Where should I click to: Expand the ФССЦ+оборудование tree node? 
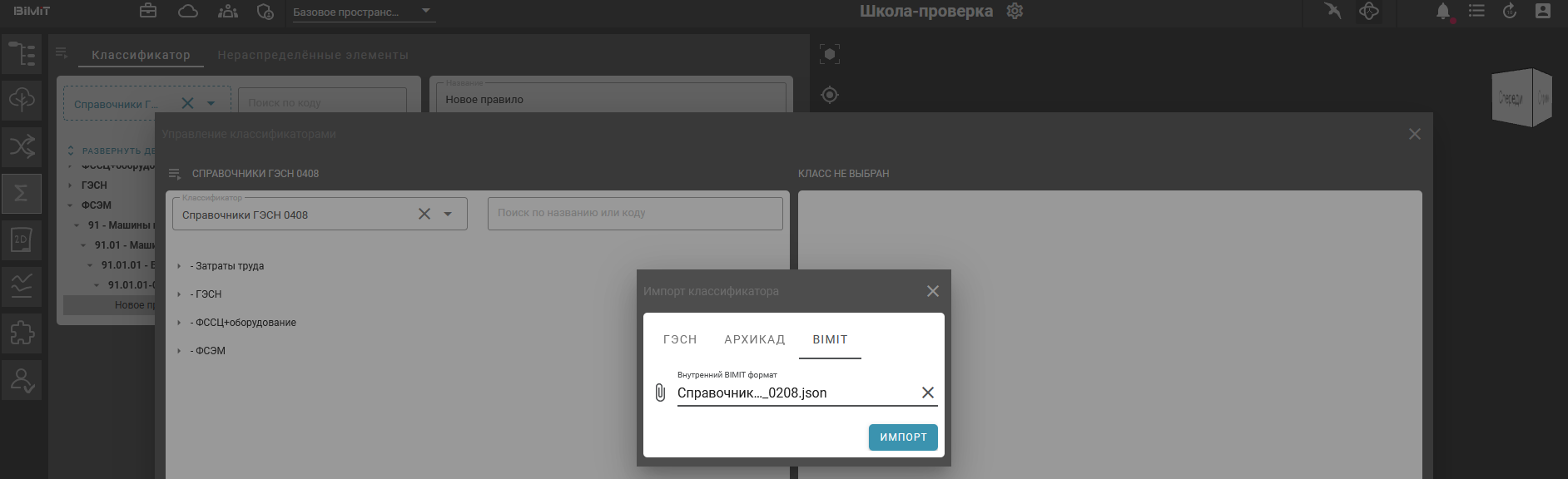(179, 323)
